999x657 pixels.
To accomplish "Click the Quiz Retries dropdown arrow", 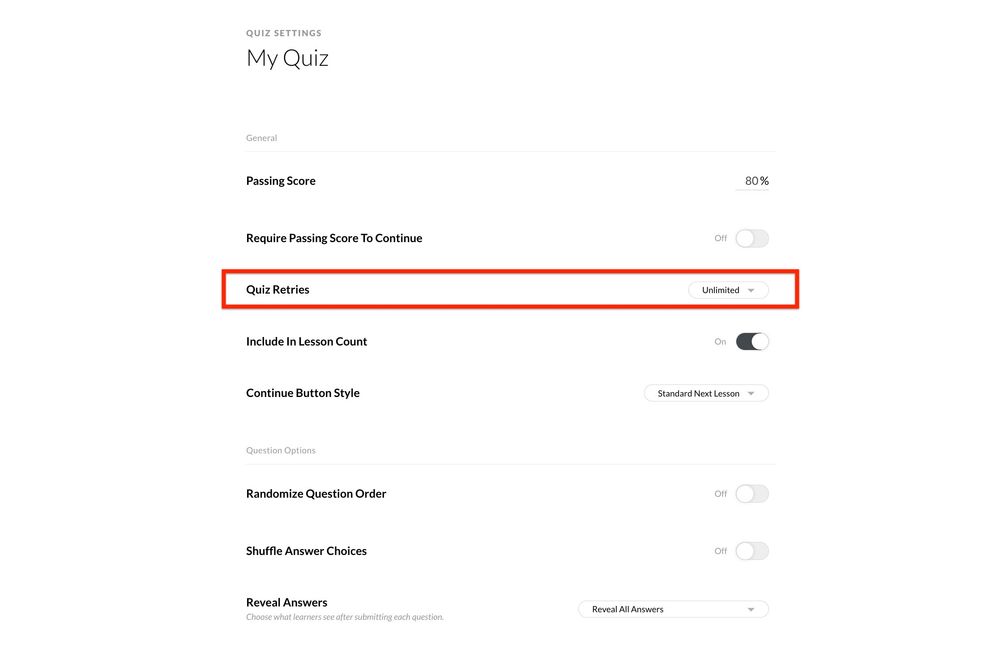I will (x=752, y=290).
